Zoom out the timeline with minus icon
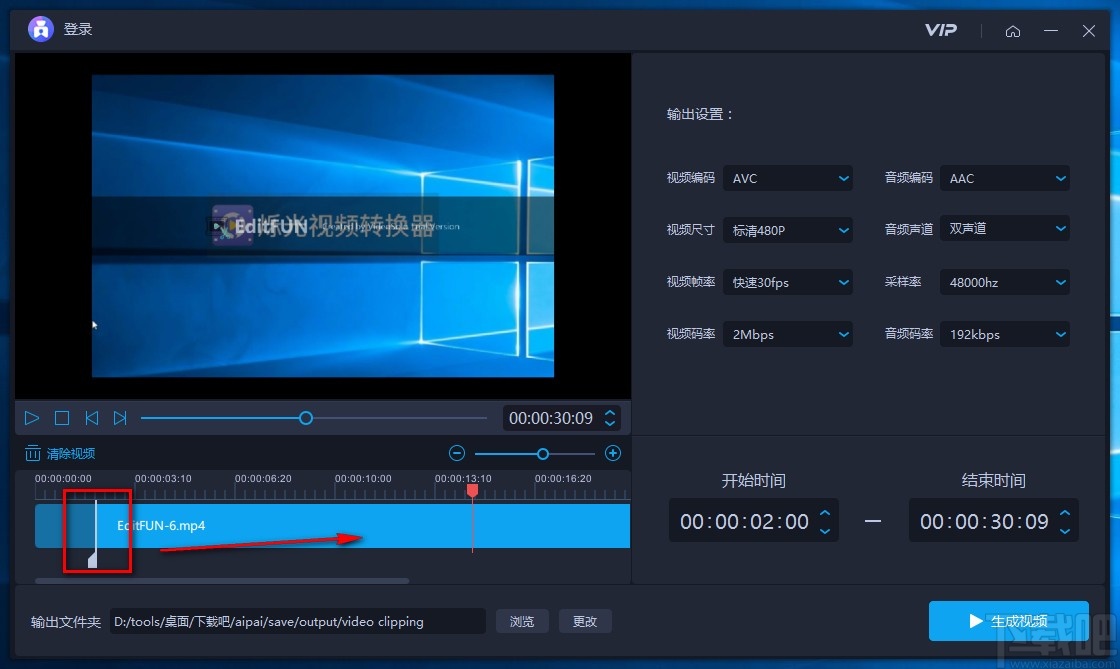This screenshot has height=669, width=1120. (x=457, y=453)
